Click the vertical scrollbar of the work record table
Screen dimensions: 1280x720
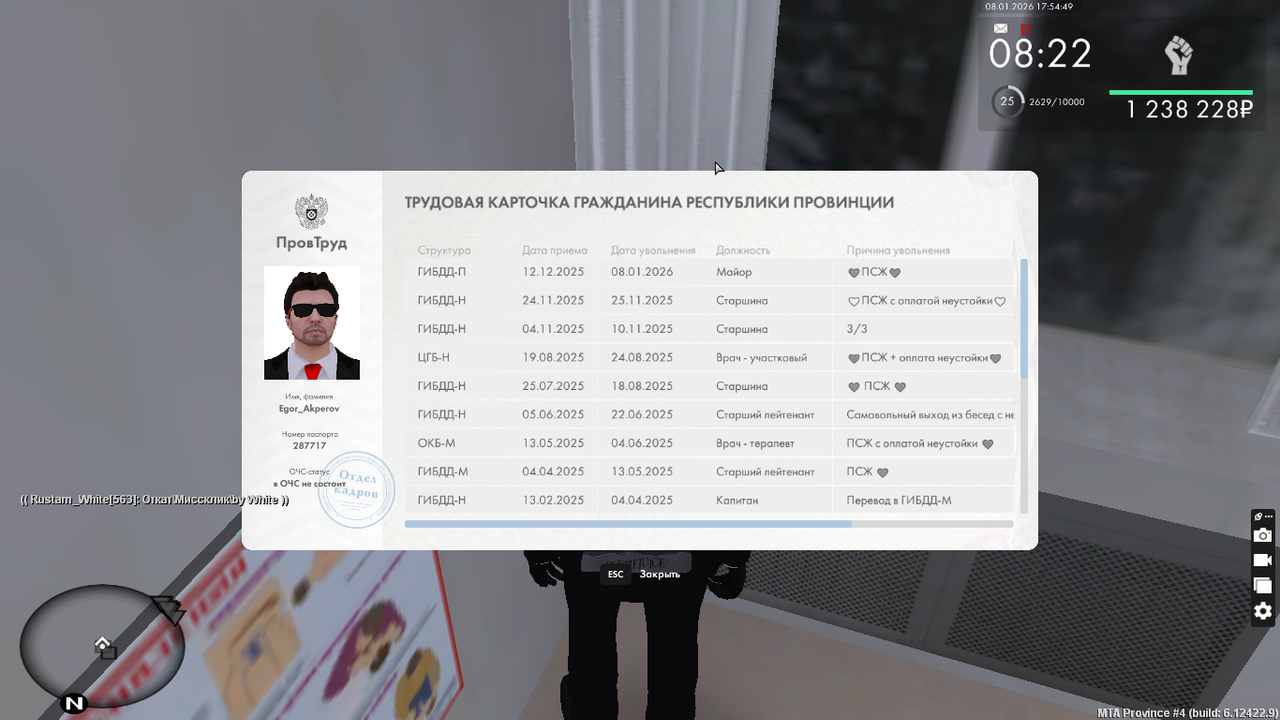click(1024, 318)
